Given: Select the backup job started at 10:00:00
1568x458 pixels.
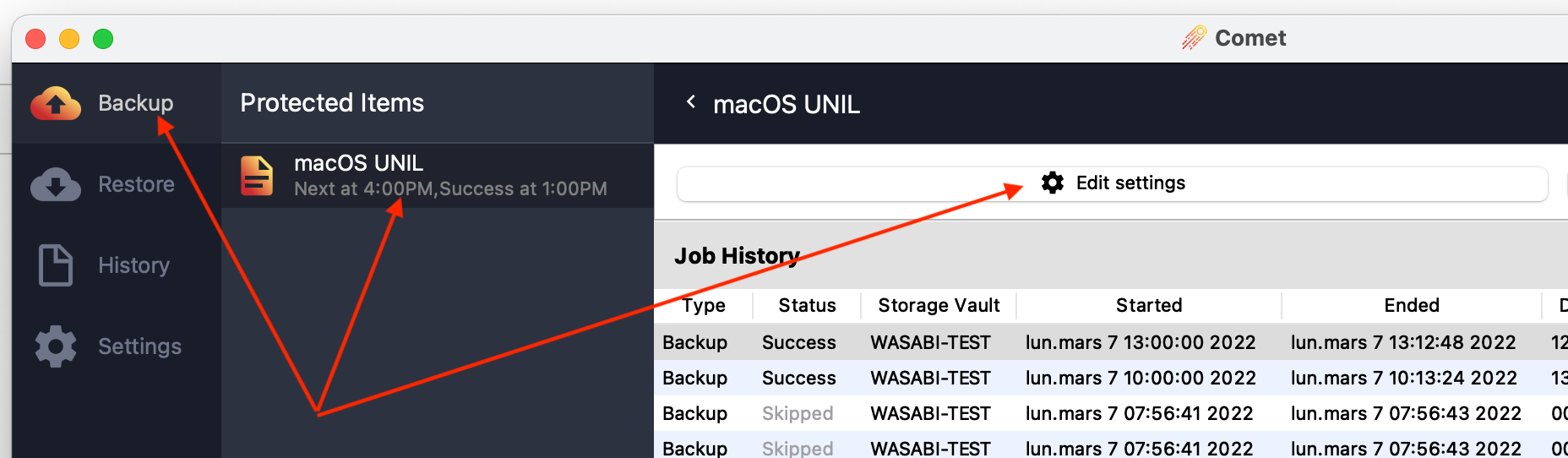Looking at the screenshot, I should pos(1140,378).
